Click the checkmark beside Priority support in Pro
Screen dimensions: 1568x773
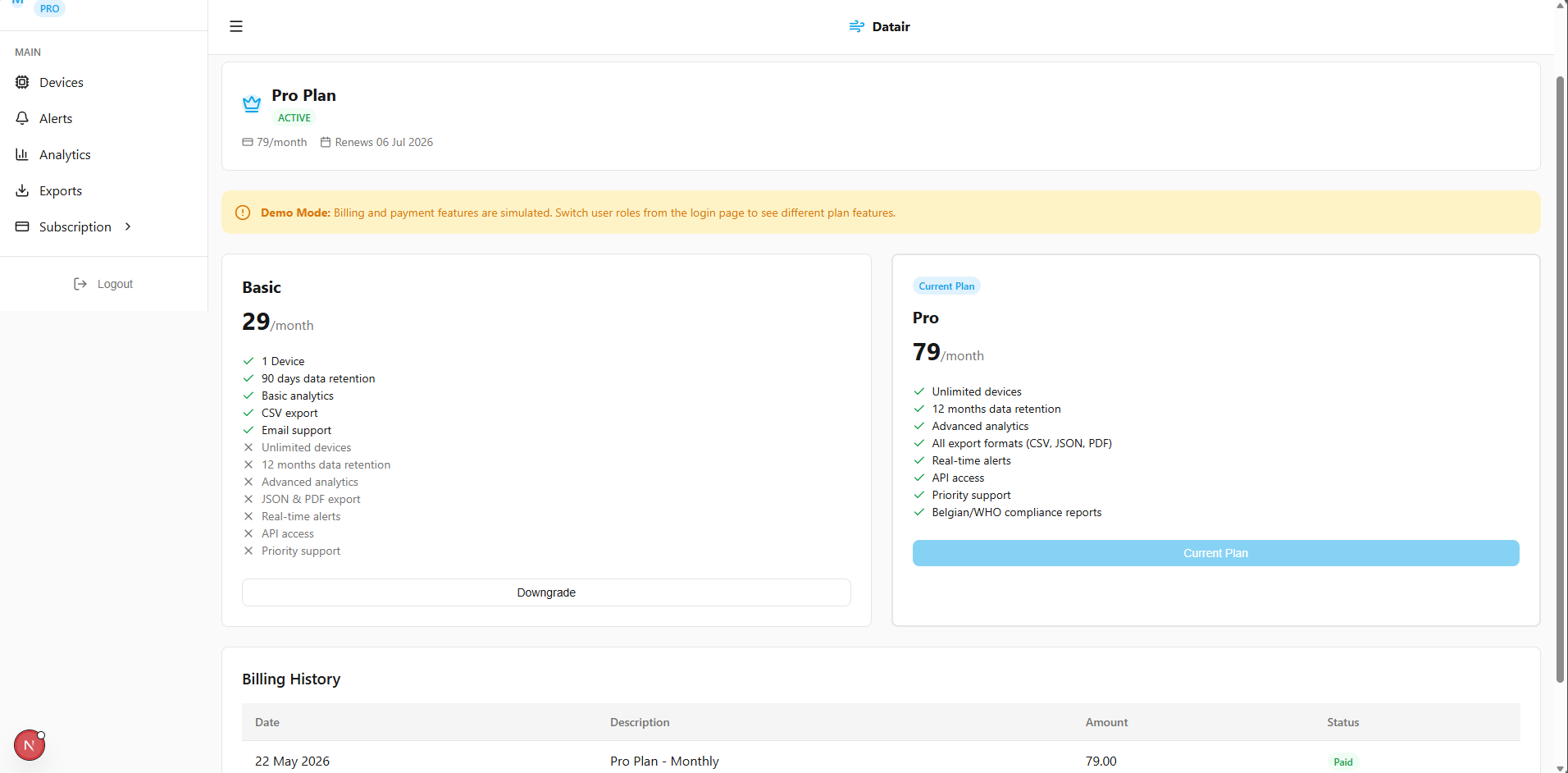919,495
